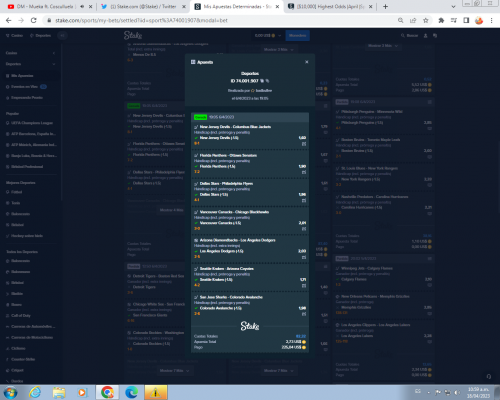Open UEFA Champions League in sidebar
Screen dimensions: 500x400
tap(29, 123)
